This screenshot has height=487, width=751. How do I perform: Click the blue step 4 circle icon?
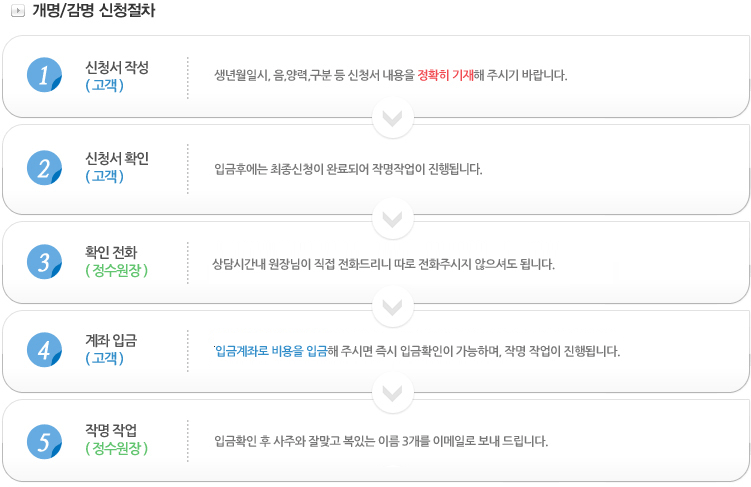44,350
